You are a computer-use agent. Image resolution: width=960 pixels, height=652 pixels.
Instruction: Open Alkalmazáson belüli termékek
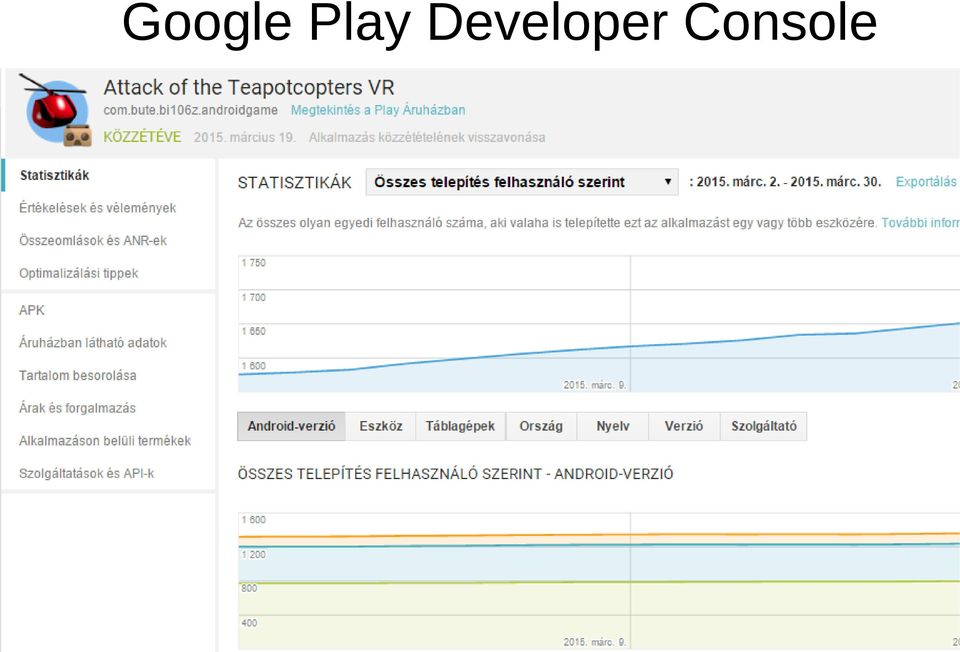[105, 441]
